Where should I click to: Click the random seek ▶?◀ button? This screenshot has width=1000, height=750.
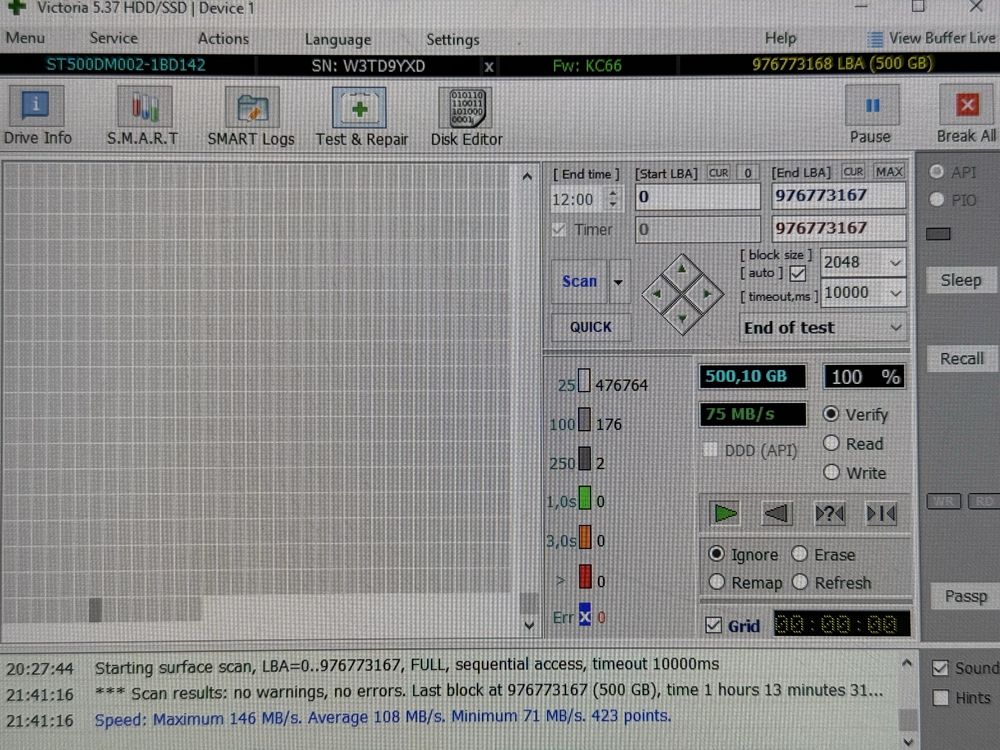point(829,513)
